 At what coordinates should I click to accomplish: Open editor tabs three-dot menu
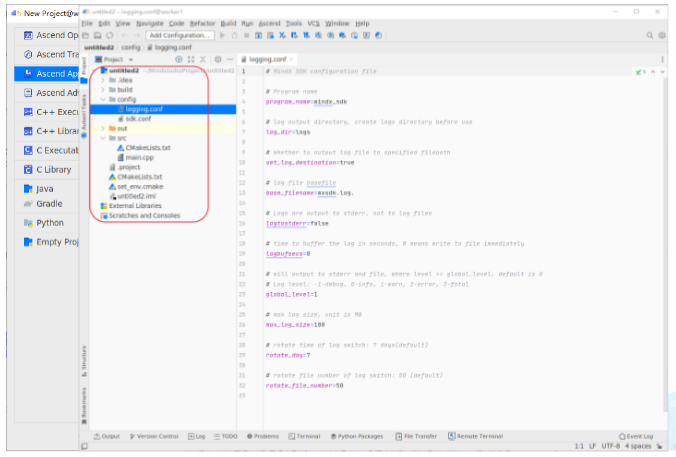pyautogui.click(x=662, y=59)
